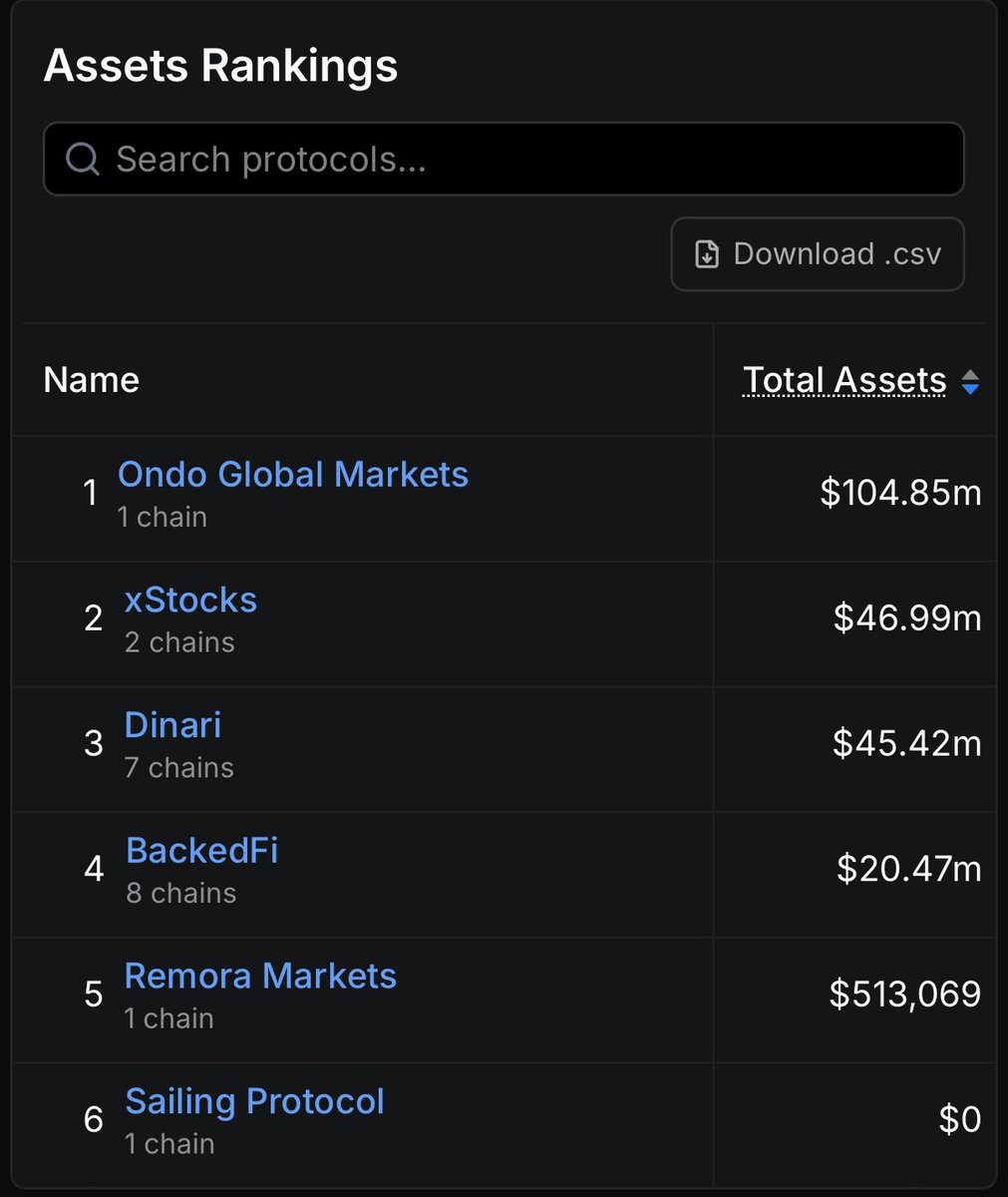Image resolution: width=1008 pixels, height=1197 pixels.
Task: Open the Remora Markets protocol page
Action: 260,976
